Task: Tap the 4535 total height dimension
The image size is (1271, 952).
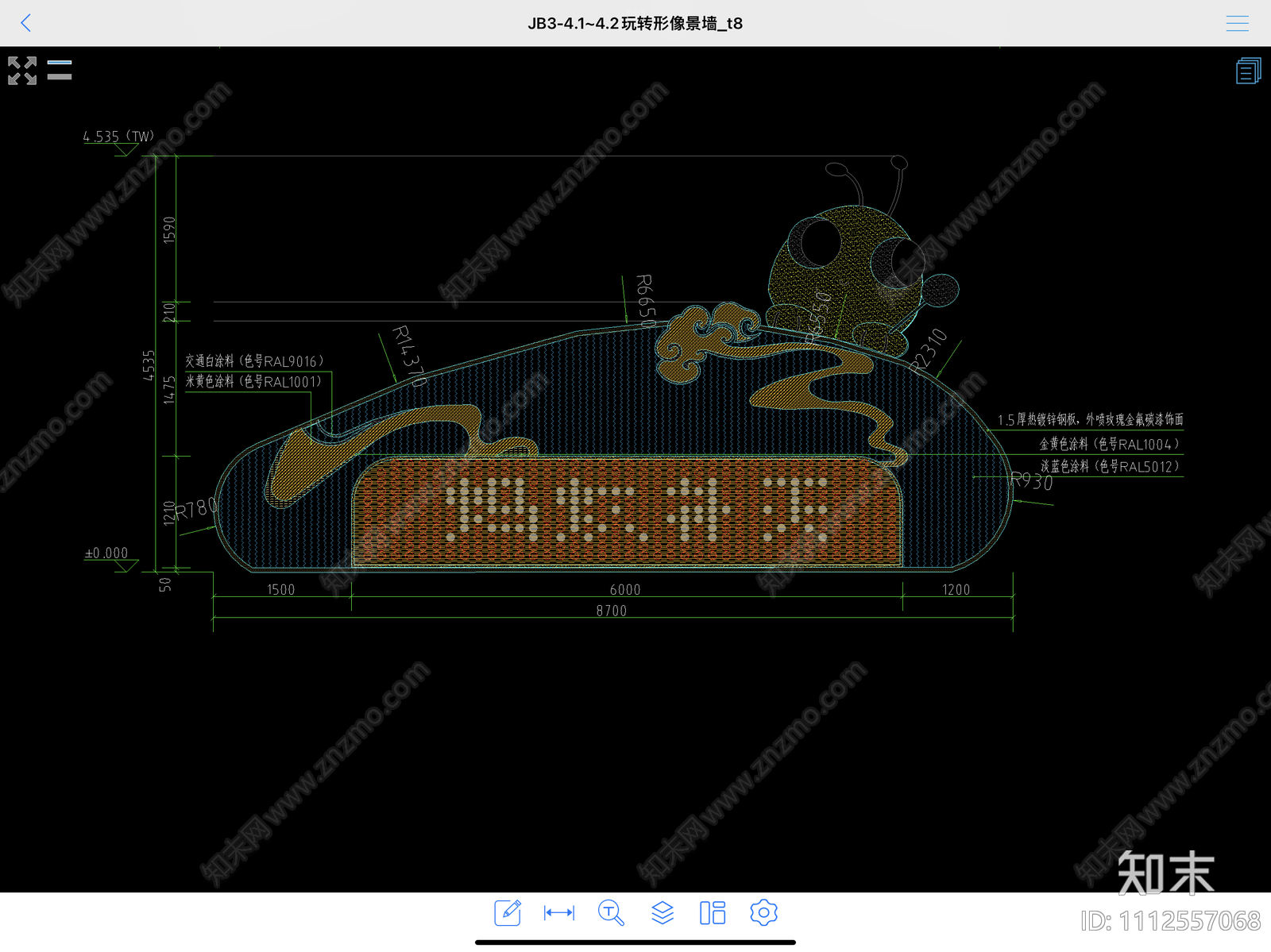Action: (149, 365)
